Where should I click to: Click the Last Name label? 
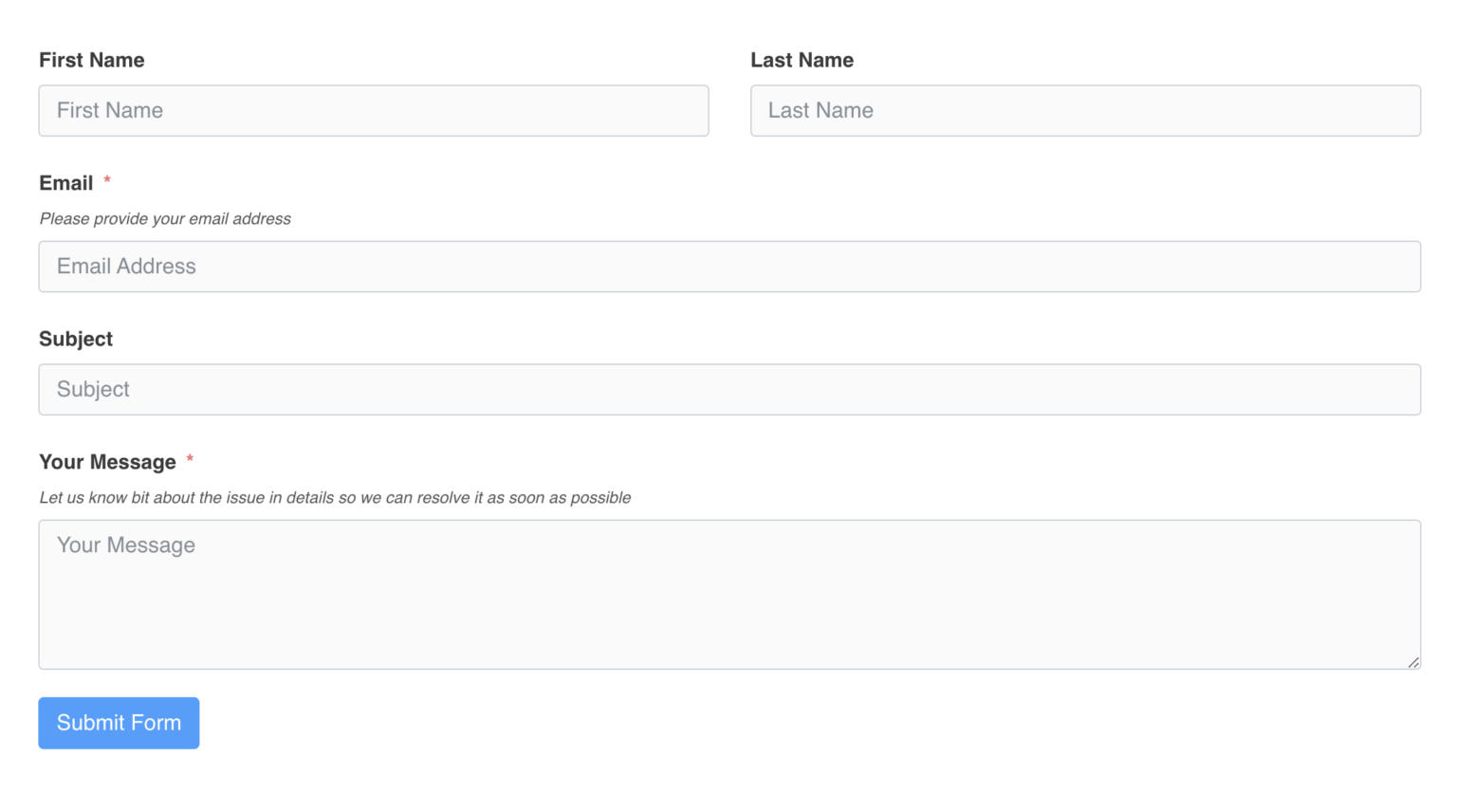[802, 60]
